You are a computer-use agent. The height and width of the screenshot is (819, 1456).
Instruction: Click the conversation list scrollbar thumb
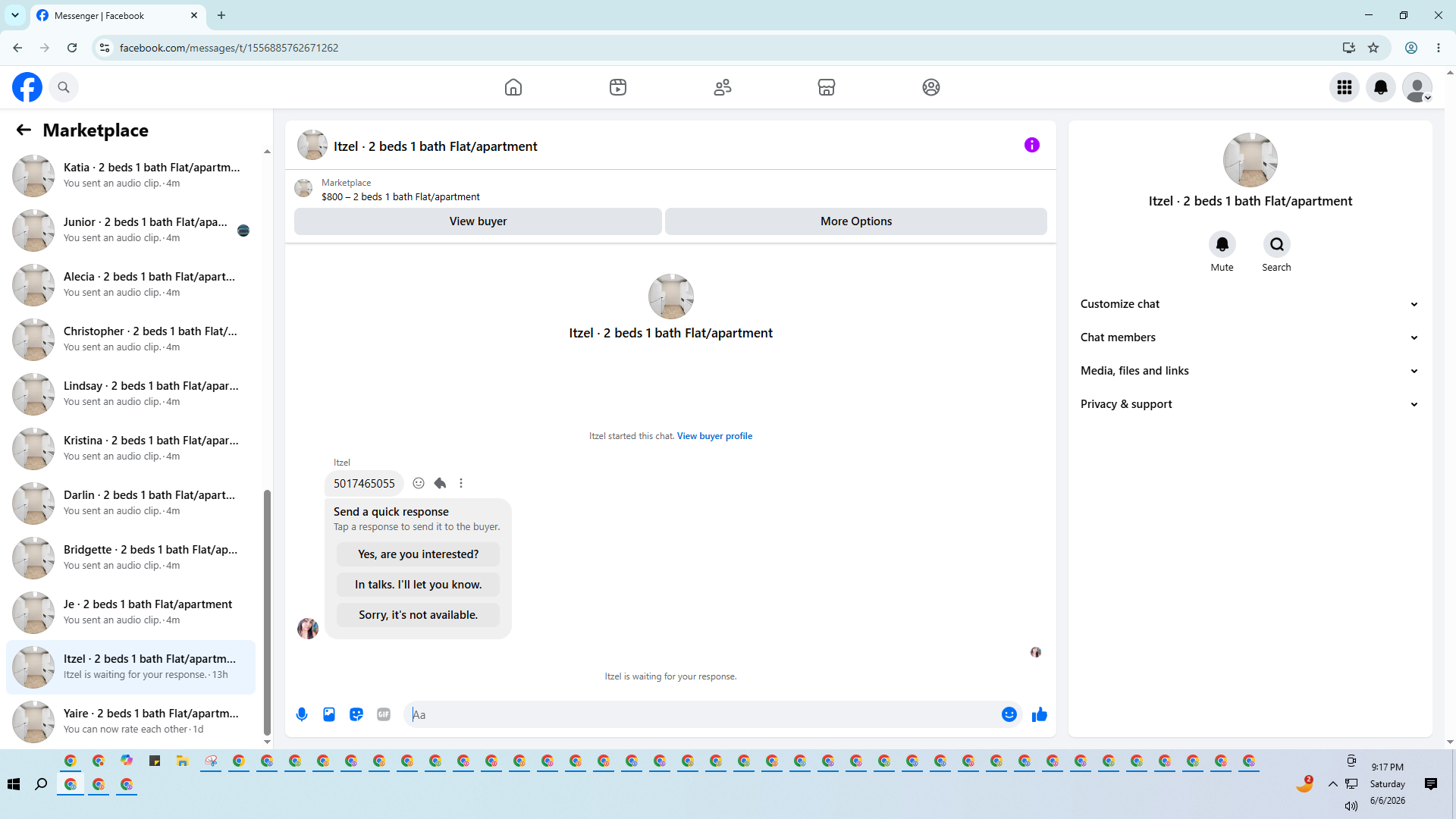pyautogui.click(x=267, y=613)
